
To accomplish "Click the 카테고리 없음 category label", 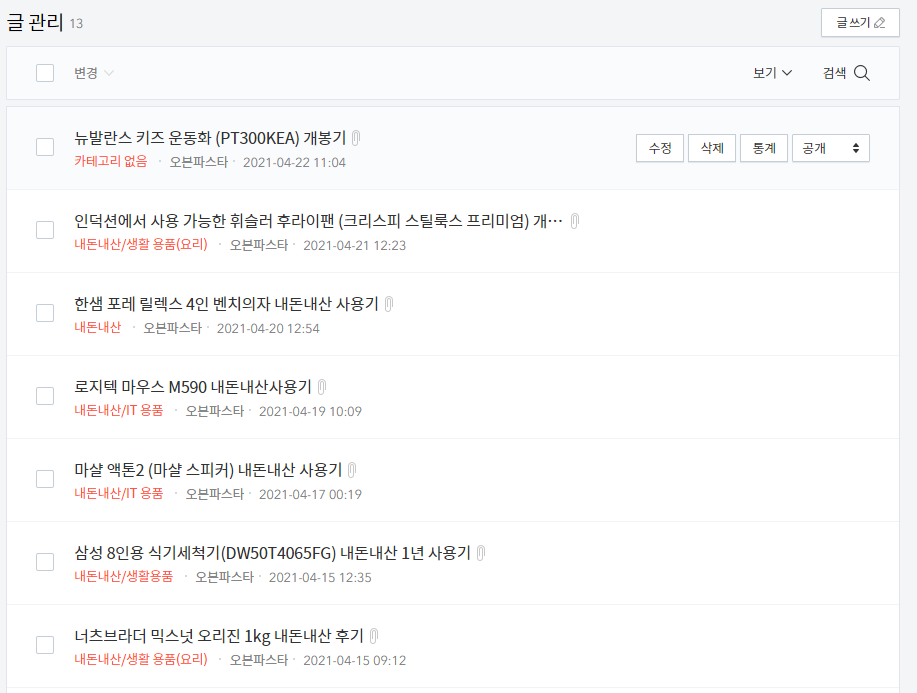I will point(111,161).
